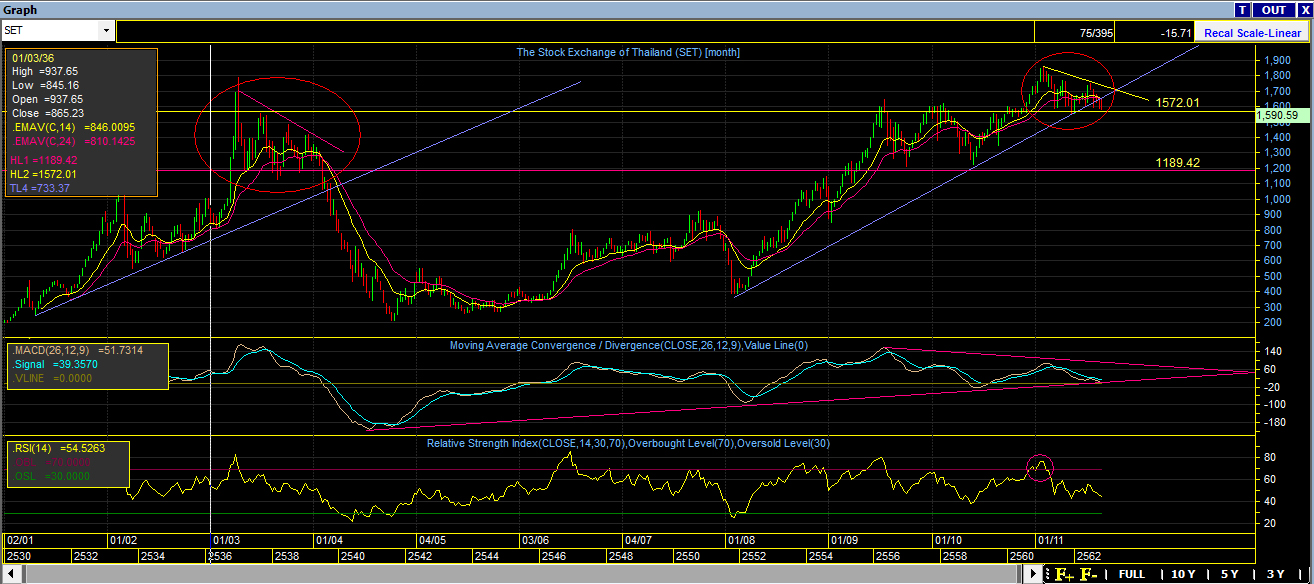
Task: Click the "01/11" date label on time axis
Action: tap(1050, 540)
